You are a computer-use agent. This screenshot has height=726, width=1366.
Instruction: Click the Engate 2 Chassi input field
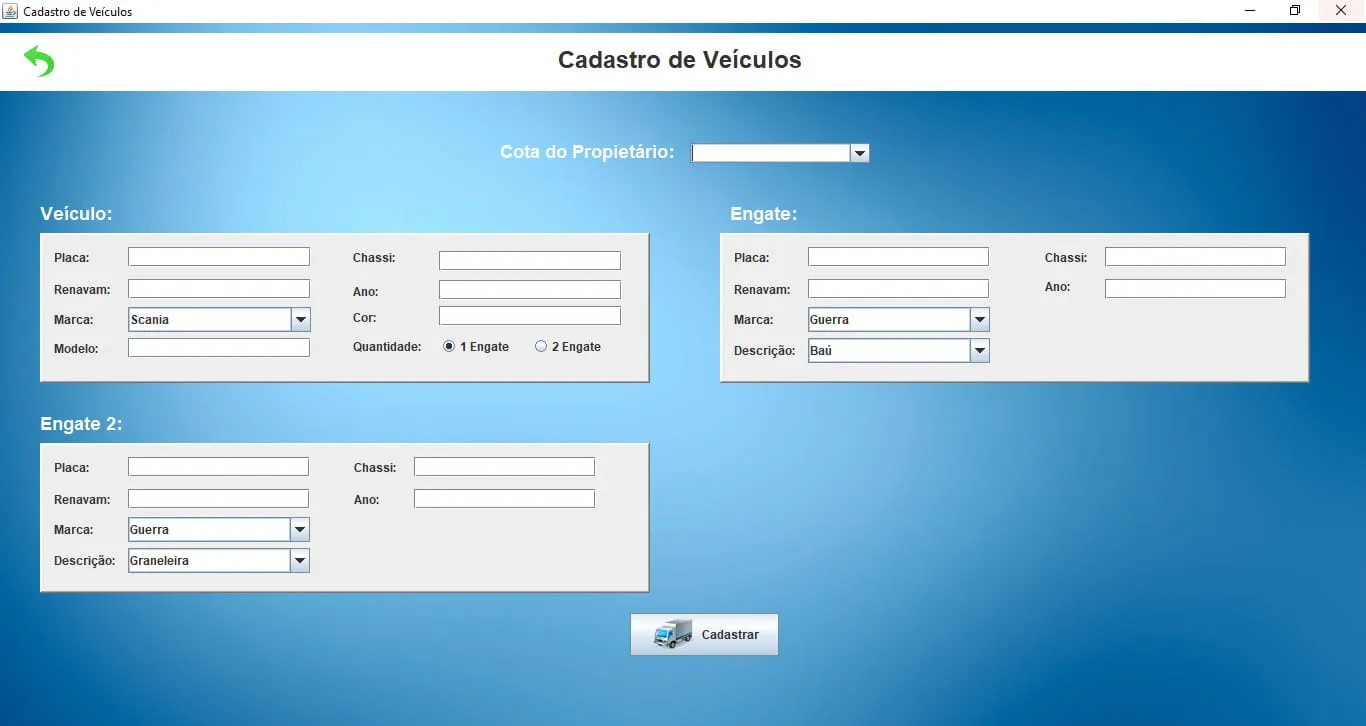[504, 467]
